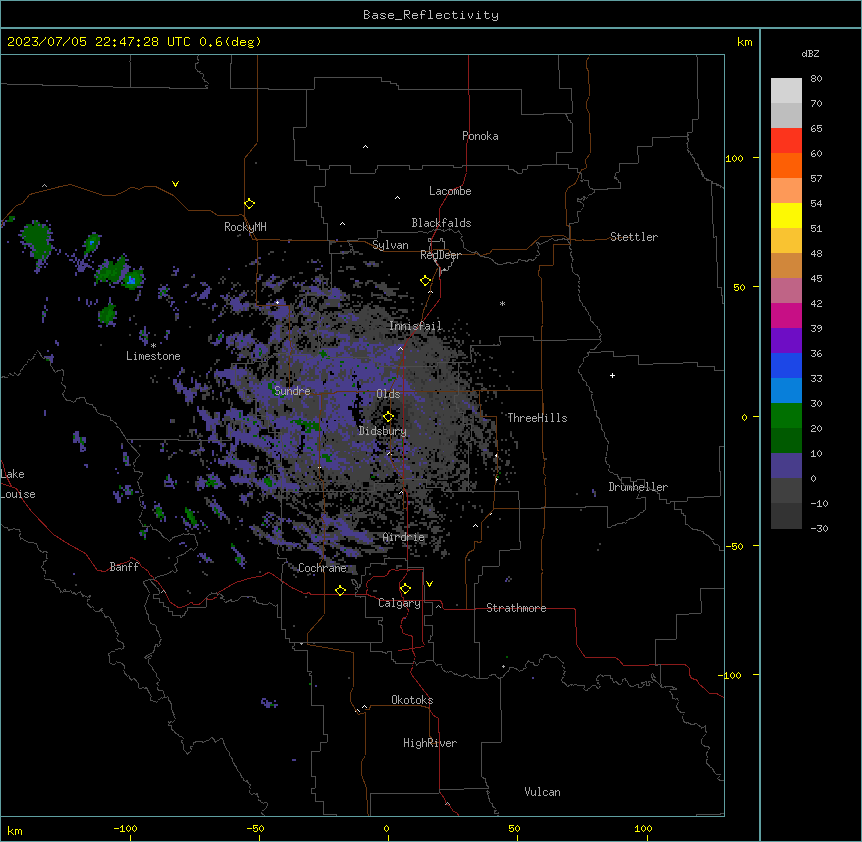Select the Sylvan label on the map
Viewport: 862px width, 842px height.
point(390,245)
